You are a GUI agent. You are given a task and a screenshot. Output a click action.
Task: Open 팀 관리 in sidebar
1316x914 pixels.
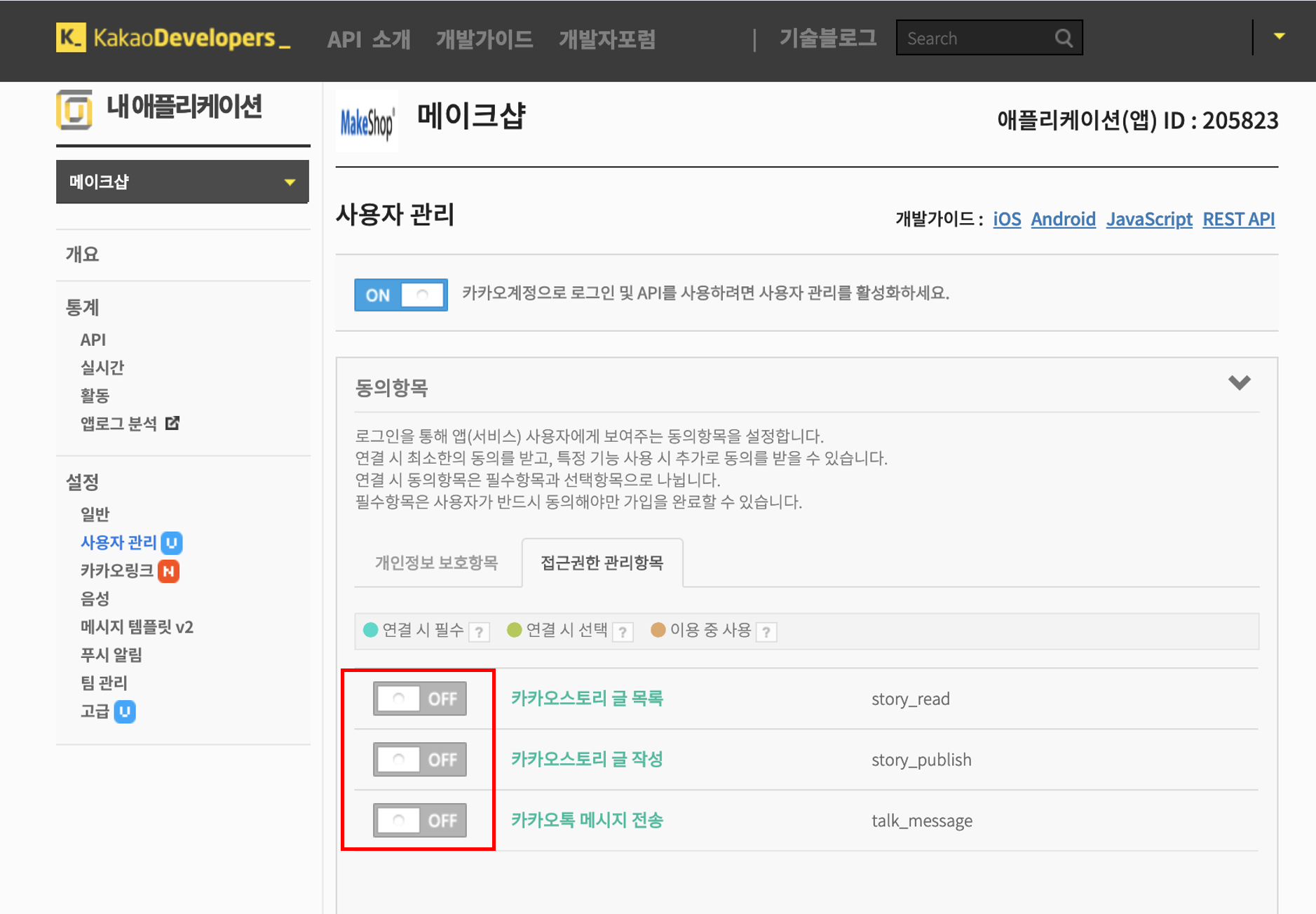point(104,683)
